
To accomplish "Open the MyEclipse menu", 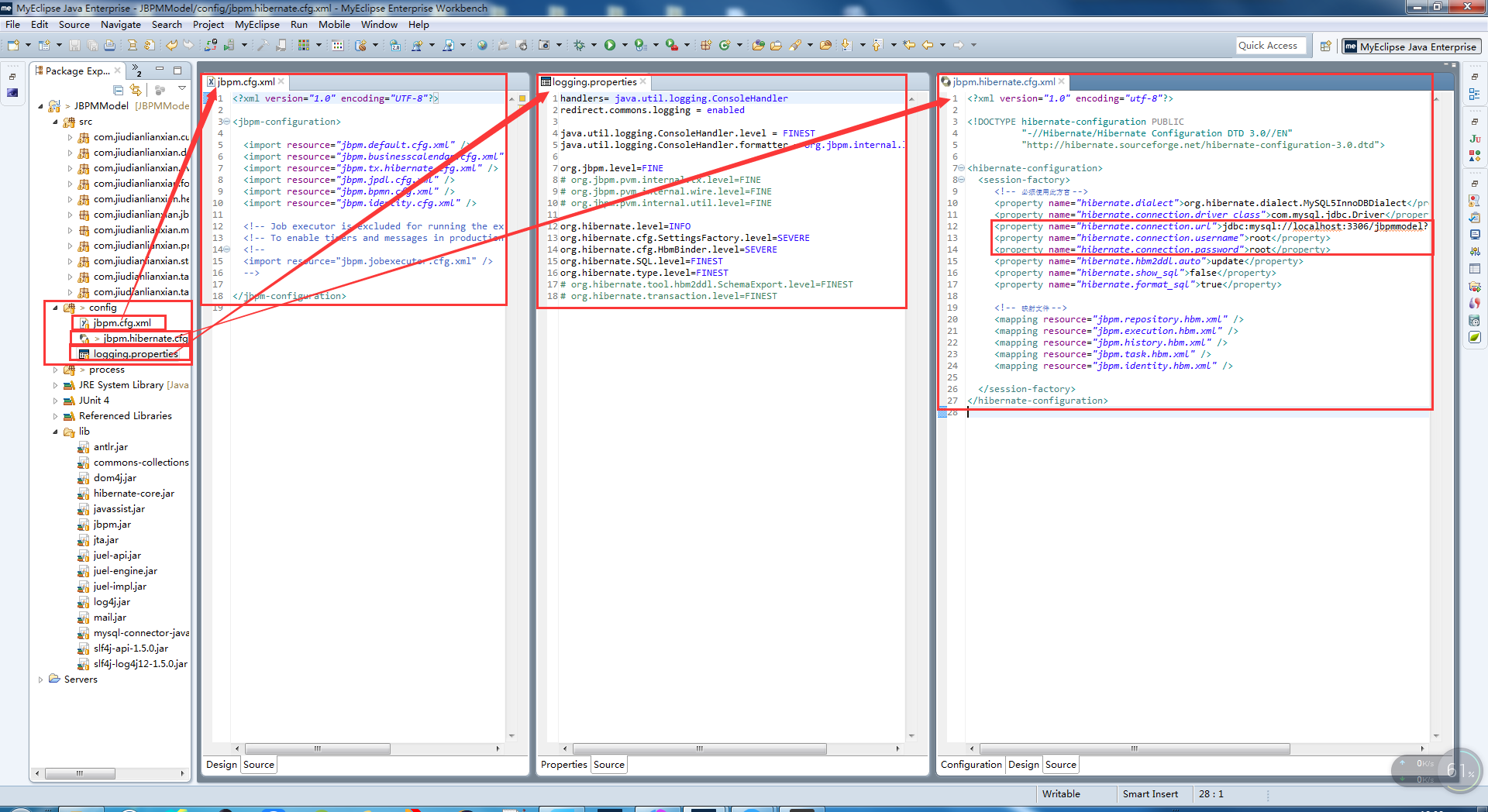I will pos(257,24).
